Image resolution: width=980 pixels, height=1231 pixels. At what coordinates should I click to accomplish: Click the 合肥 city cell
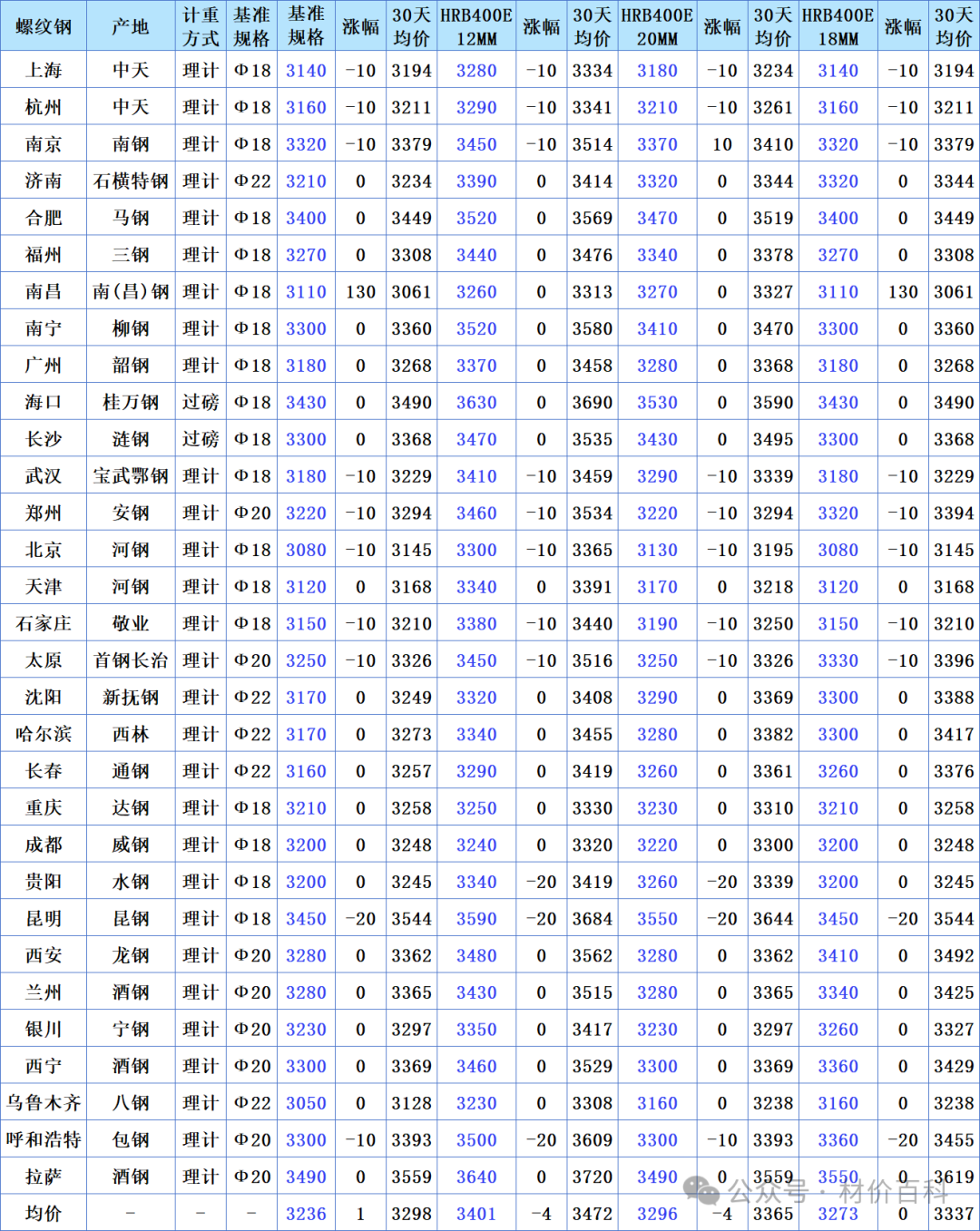pos(44,218)
